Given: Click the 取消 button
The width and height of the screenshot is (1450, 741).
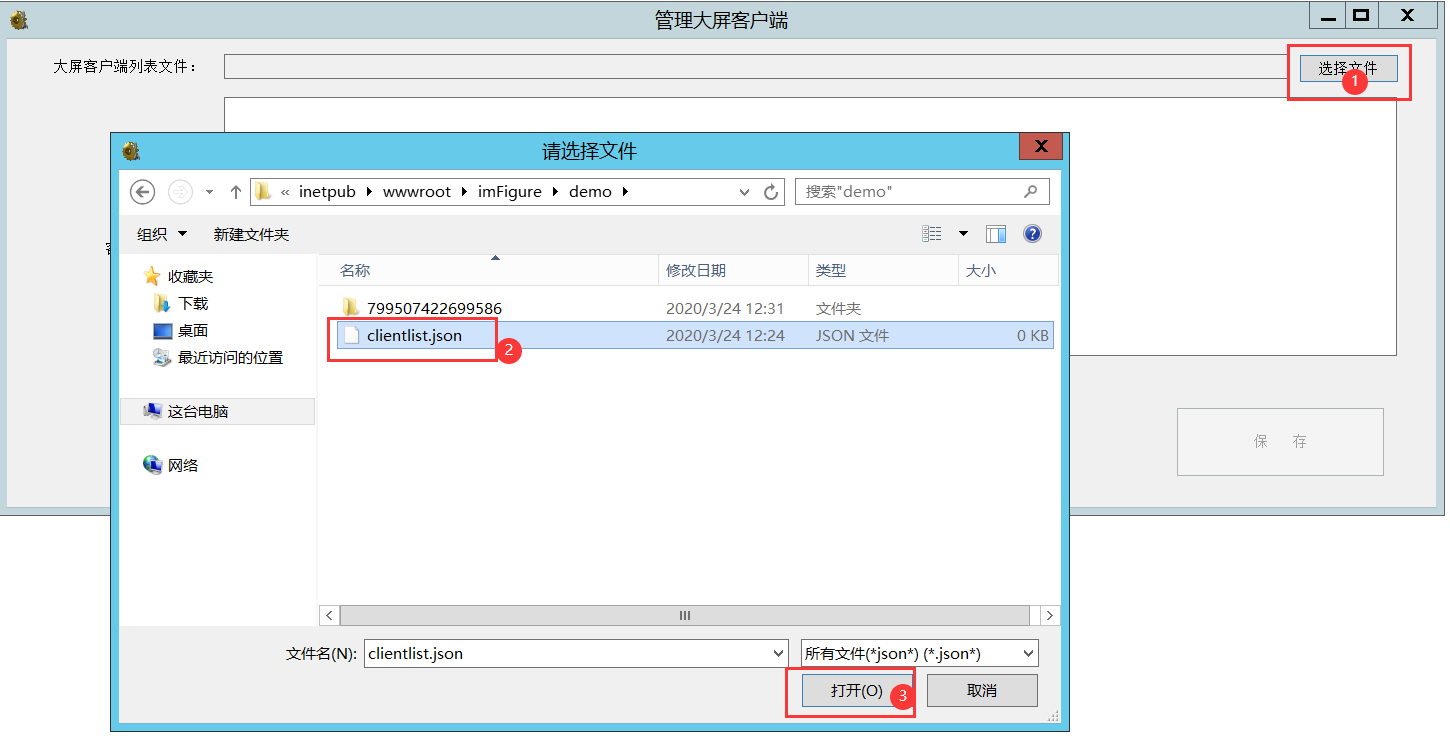Looking at the screenshot, I should [x=981, y=691].
